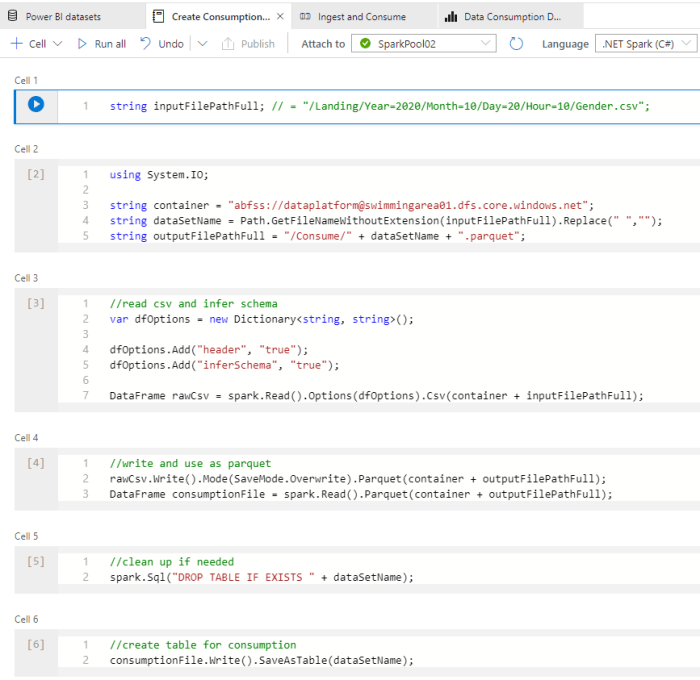Click the '//write and use as parquet' comment
Screen dimensions: 700x680
coord(190,463)
